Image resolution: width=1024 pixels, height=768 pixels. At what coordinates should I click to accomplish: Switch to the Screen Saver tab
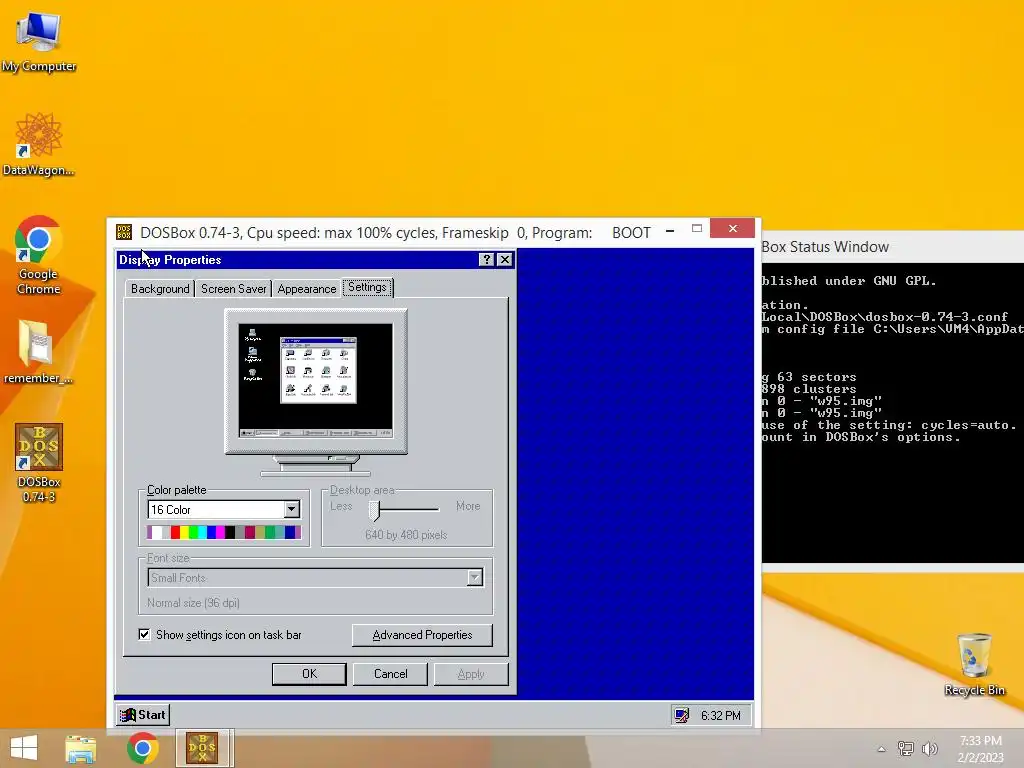click(x=233, y=289)
